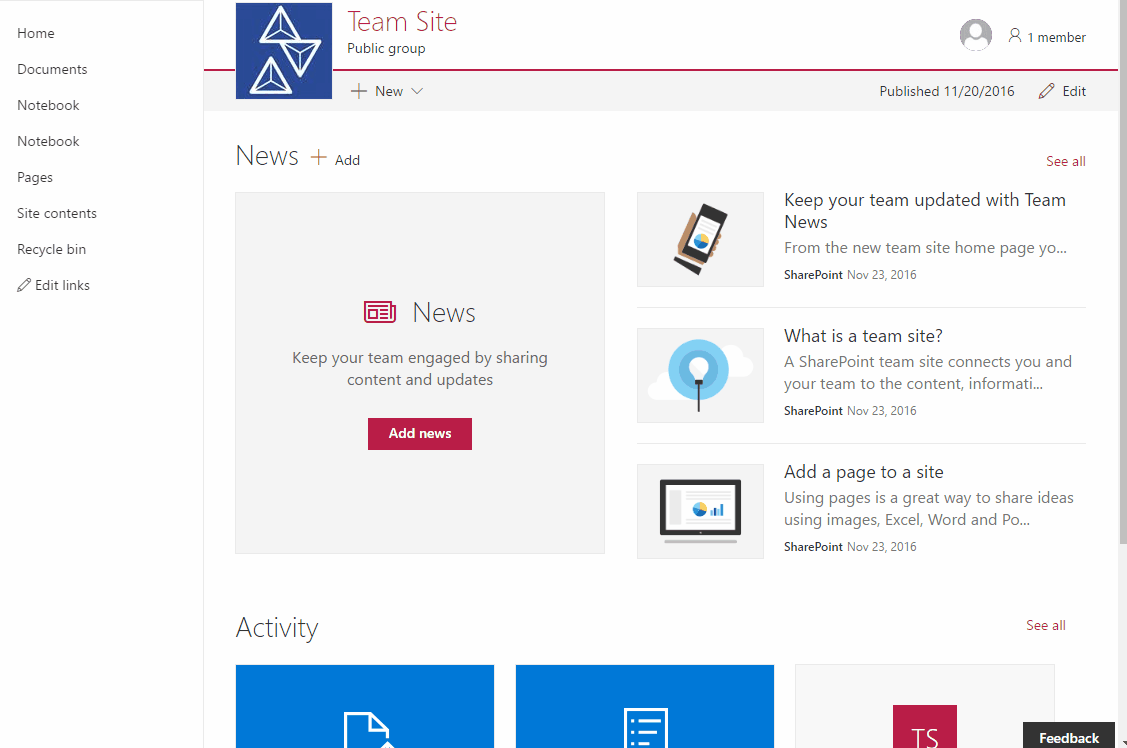This screenshot has height=748, width=1127.
Task: Click the Team Site triangle logo
Action: (284, 51)
